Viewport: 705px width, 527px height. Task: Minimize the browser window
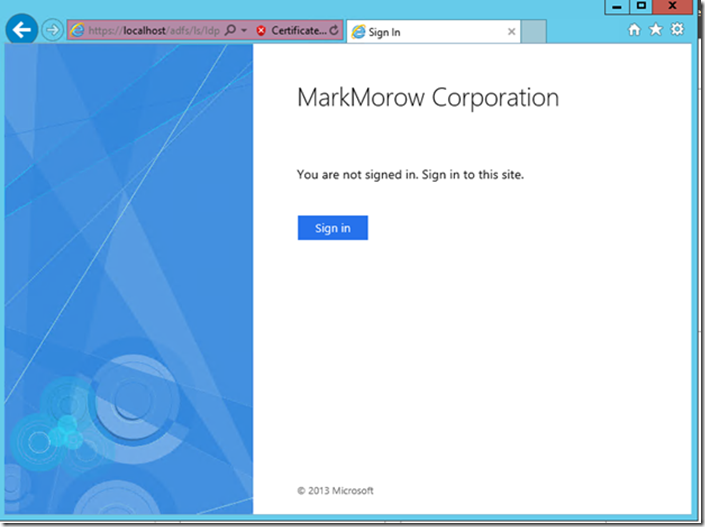617,6
